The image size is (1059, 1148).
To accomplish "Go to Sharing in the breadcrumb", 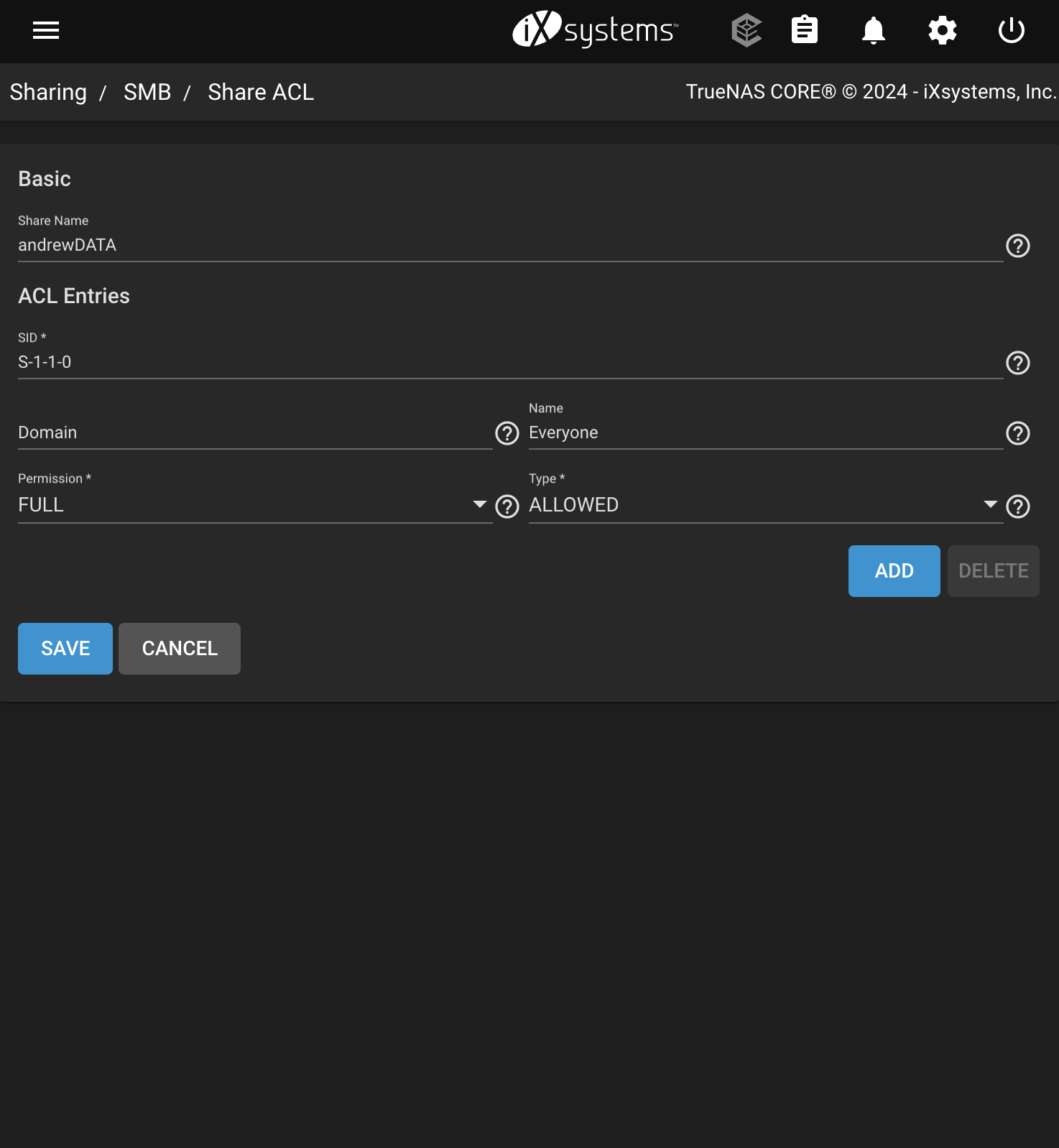I will pyautogui.click(x=48, y=92).
